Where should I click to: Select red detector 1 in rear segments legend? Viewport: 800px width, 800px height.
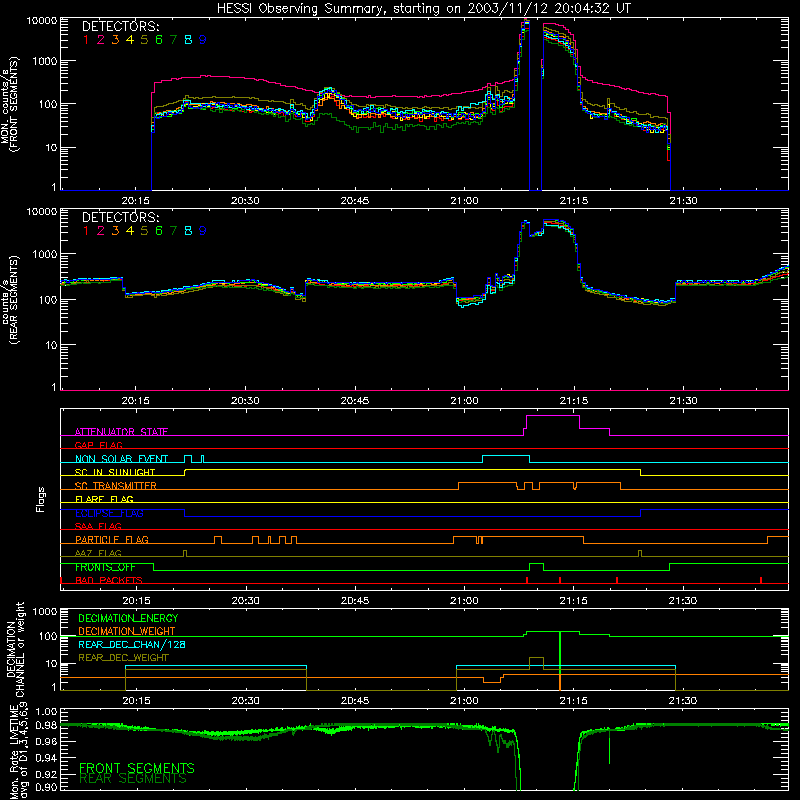click(x=86, y=231)
